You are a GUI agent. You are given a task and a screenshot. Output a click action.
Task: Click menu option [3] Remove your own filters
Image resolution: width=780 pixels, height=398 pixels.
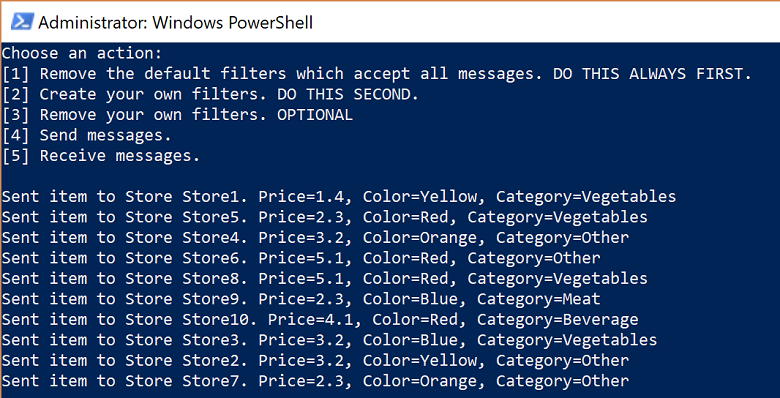(x=178, y=115)
